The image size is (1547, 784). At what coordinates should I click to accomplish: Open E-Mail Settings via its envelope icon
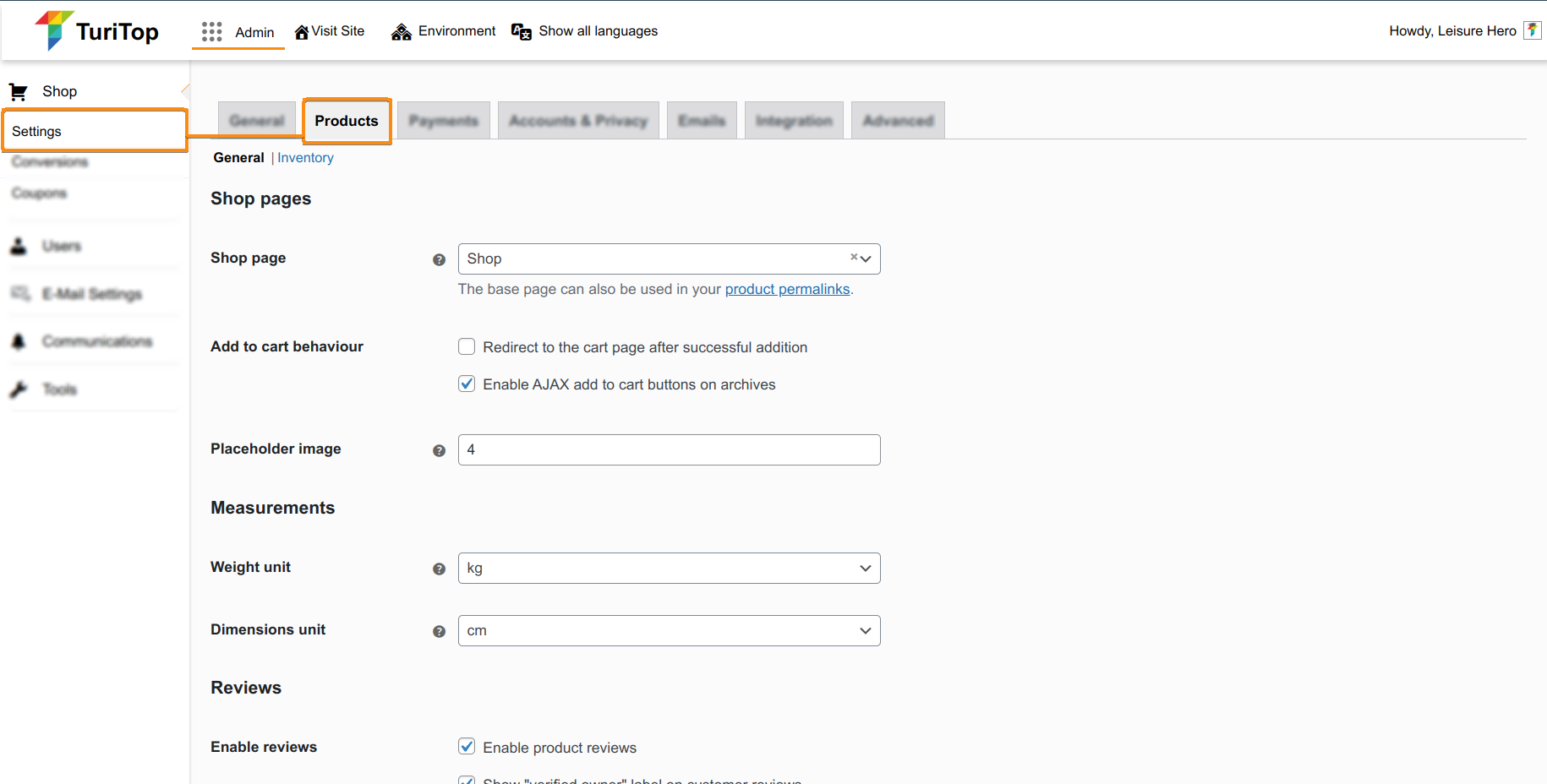pyautogui.click(x=20, y=293)
